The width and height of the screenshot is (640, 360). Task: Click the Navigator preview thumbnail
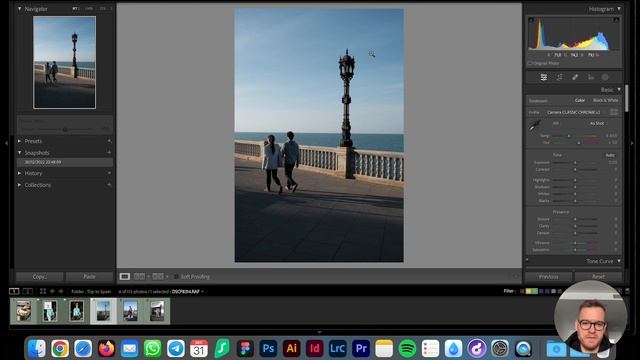(x=64, y=62)
